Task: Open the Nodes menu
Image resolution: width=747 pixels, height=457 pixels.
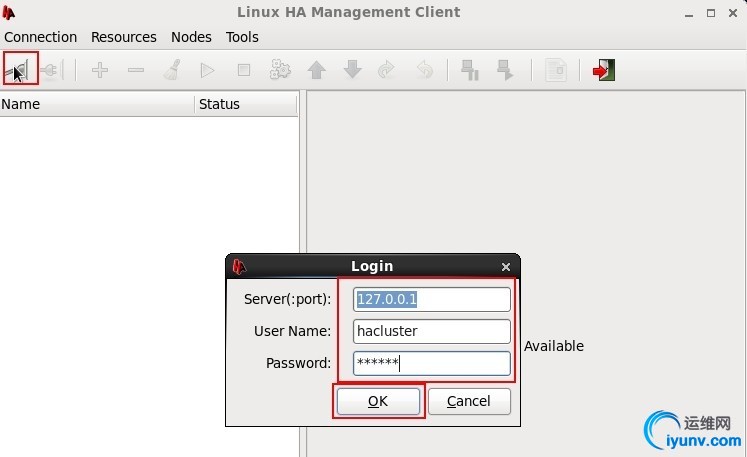Action: 191,37
